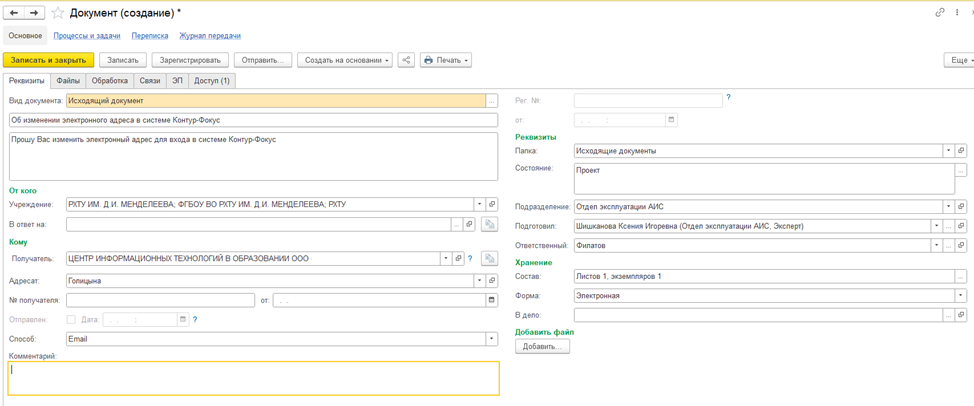The image size is (974, 406).
Task: Expand the Создать на основании menu
Action: point(345,60)
